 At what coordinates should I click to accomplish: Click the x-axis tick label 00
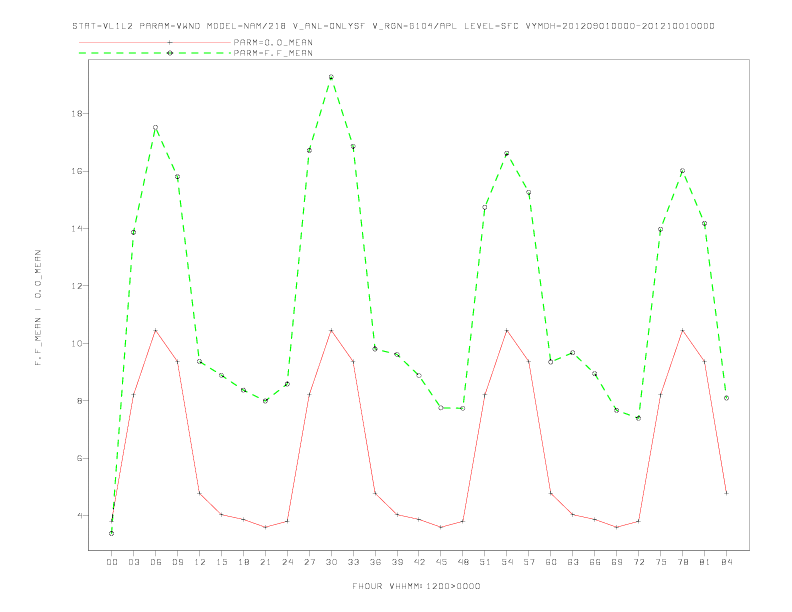(112, 562)
